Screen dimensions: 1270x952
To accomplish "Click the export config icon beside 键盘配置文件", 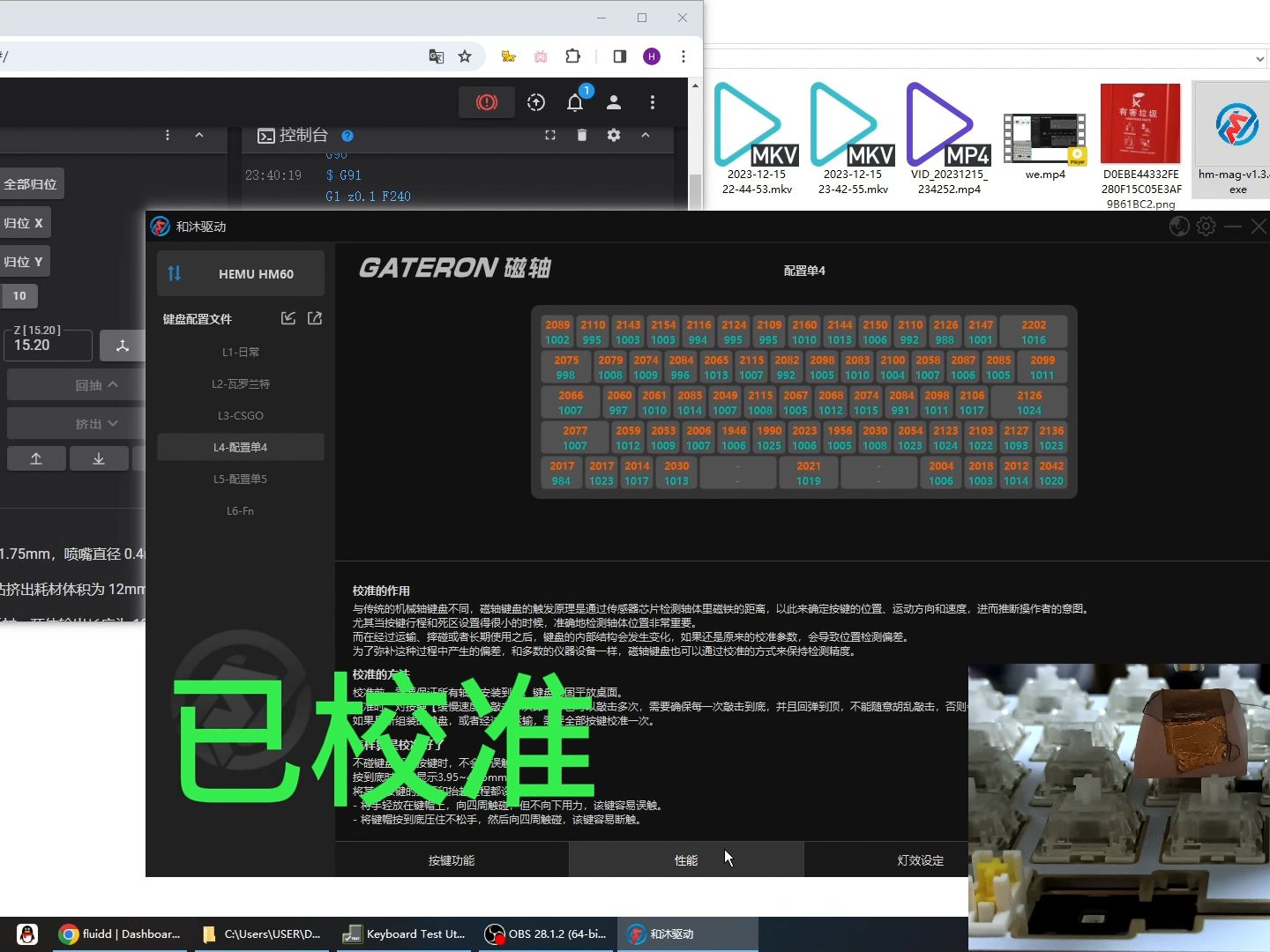I will pyautogui.click(x=315, y=318).
